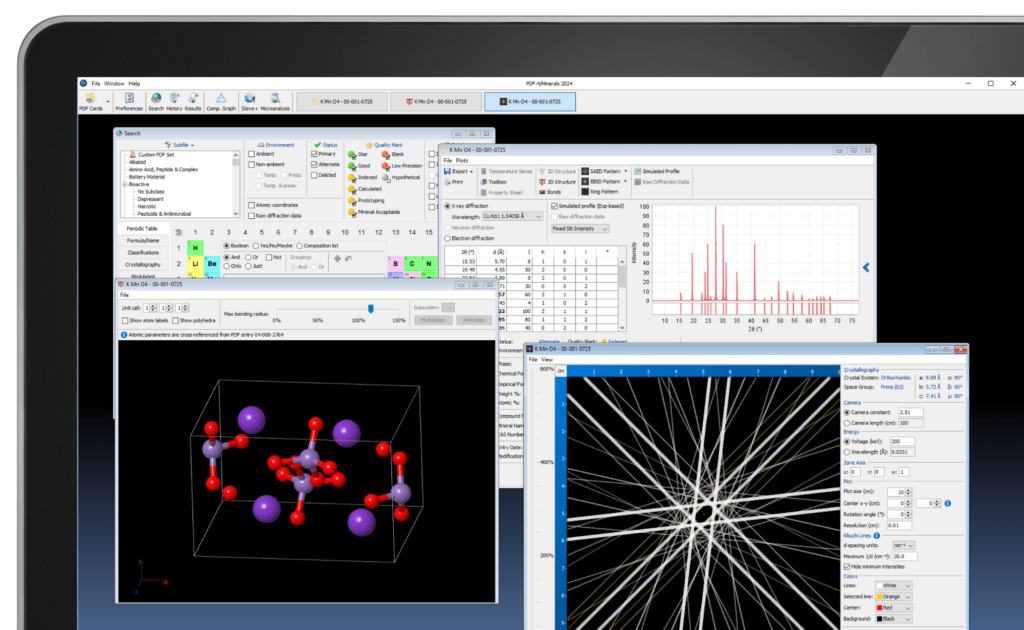The width and height of the screenshot is (1024, 630).
Task: Open the Fixed Slit Intensity dropdown
Action: [x=580, y=229]
